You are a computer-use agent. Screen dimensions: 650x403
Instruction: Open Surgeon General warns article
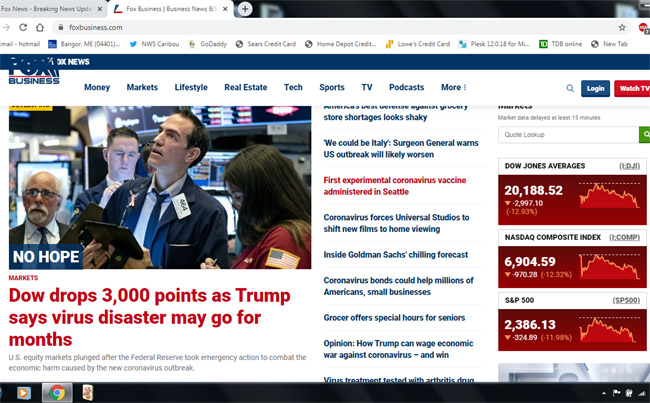pos(401,149)
